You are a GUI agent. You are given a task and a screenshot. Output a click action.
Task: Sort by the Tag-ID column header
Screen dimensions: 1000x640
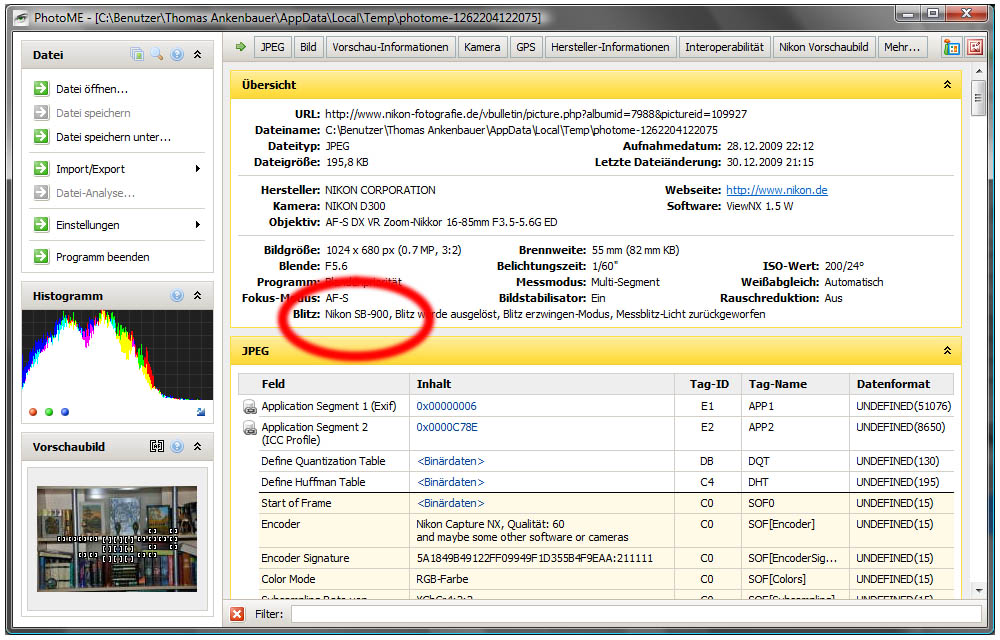(709, 384)
